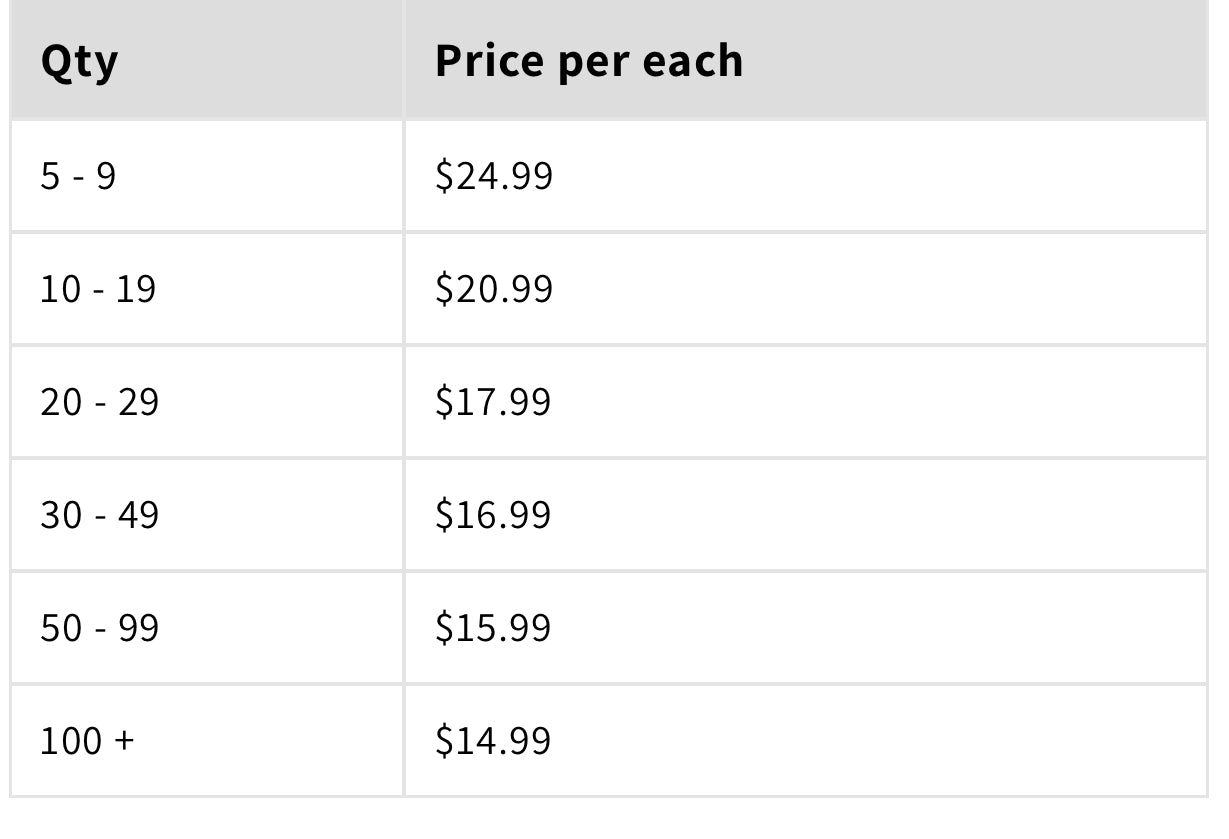The image size is (1229, 839).
Task: Select the $17.99 price per each
Action: [493, 403]
